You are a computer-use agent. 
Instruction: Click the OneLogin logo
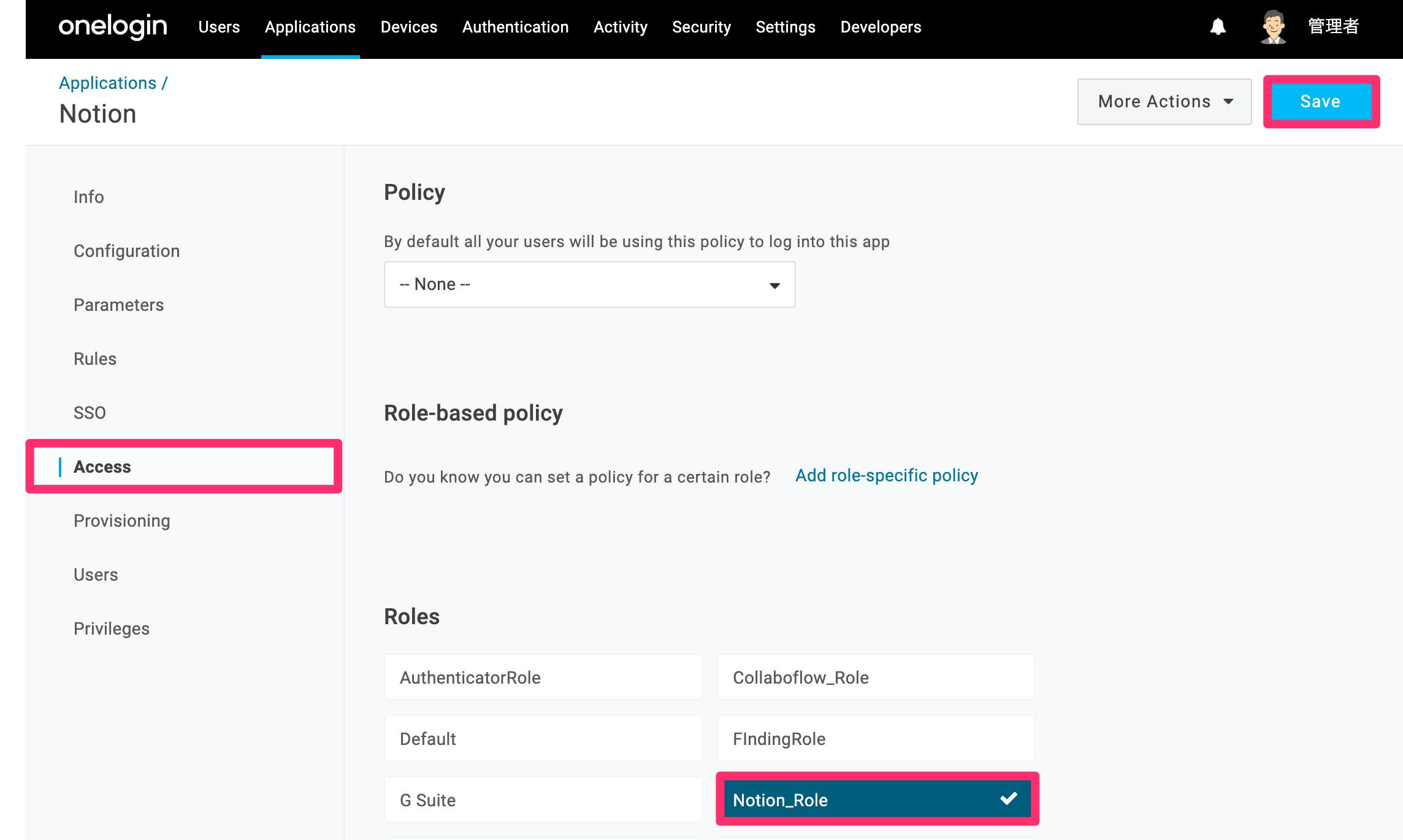(x=113, y=27)
